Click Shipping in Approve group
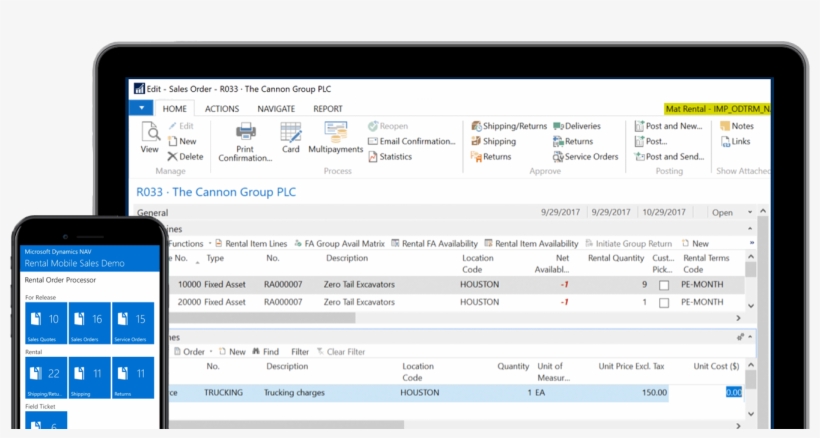The image size is (820, 438). (494, 141)
